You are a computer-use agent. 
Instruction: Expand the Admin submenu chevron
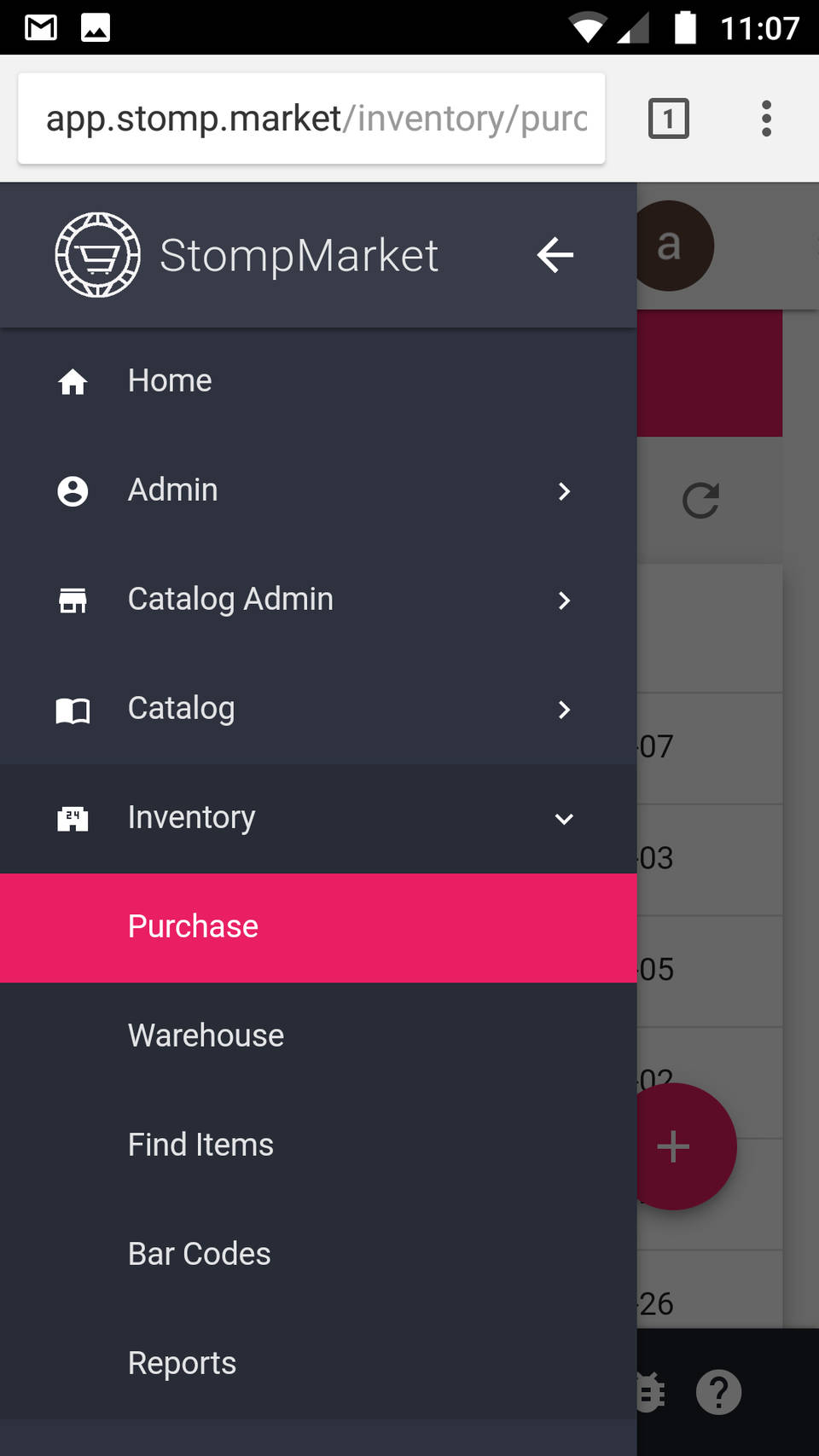pyautogui.click(x=564, y=491)
